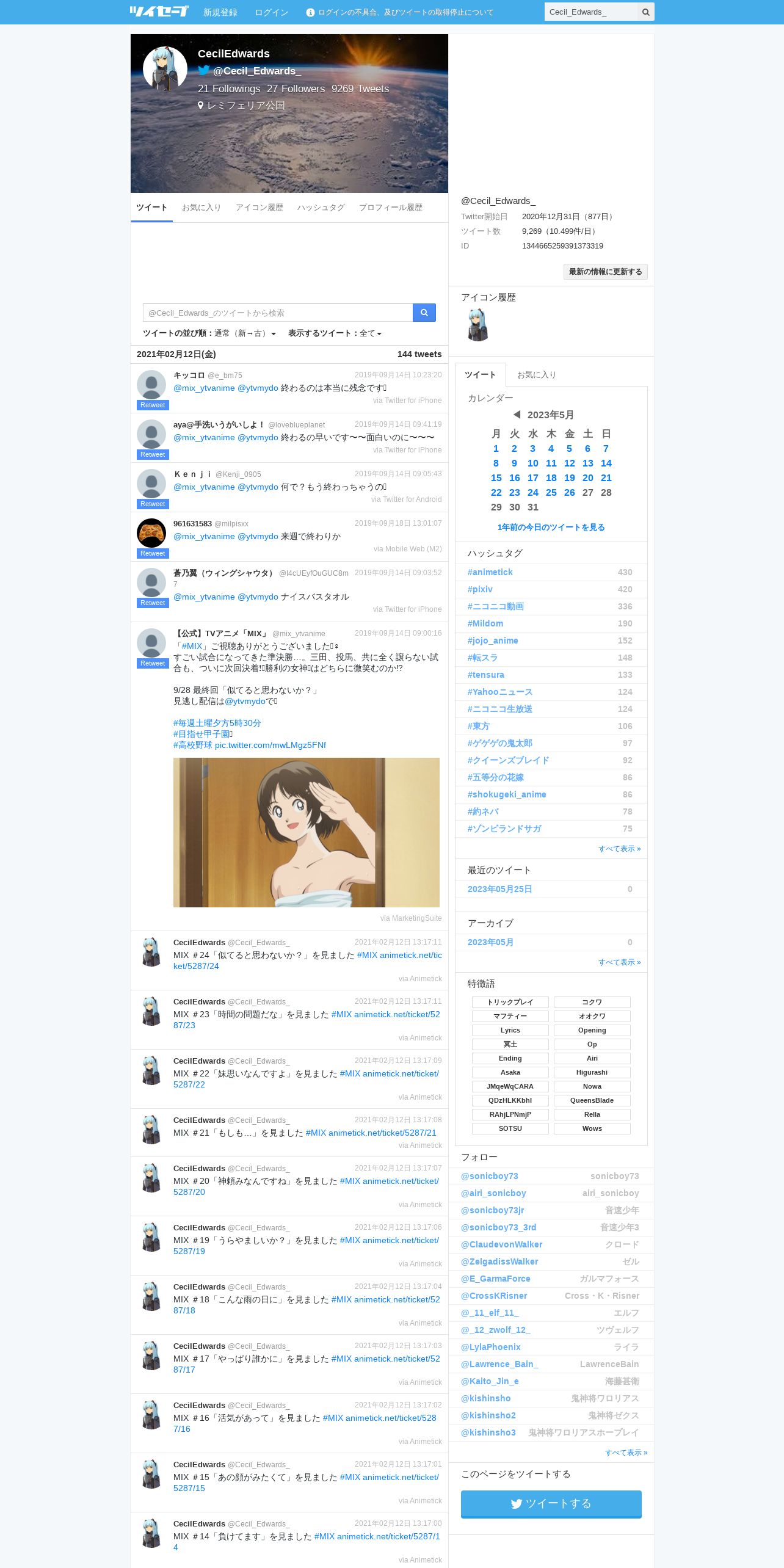Open the #Mildom hashtag
The height and width of the screenshot is (1568, 784).
click(485, 623)
